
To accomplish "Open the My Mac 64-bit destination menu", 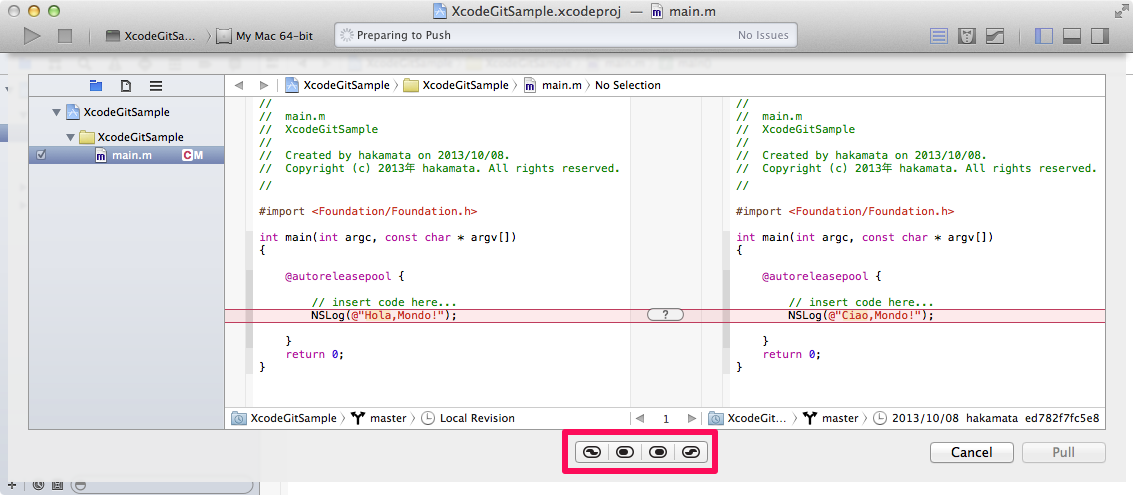I will 274,36.
